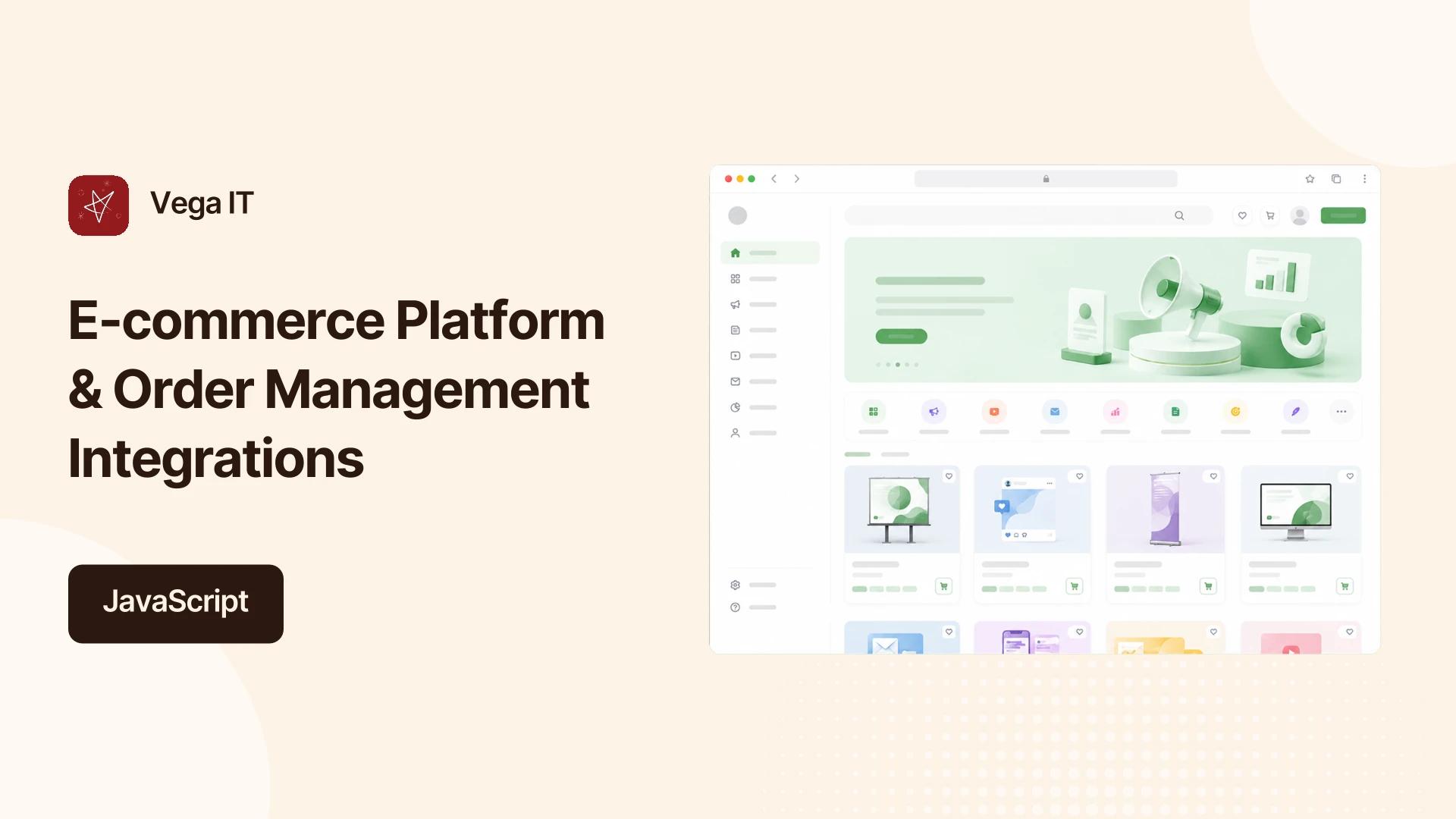This screenshot has width=1456, height=819.
Task: Open the orange video category icon
Action: (994, 412)
